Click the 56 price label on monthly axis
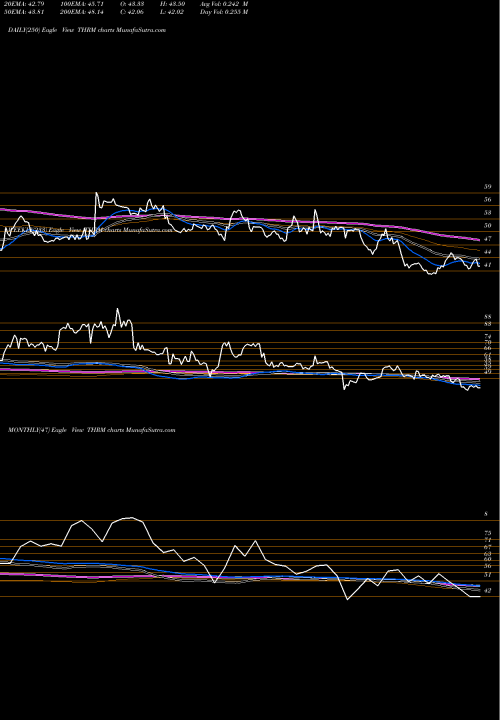The image size is (500, 720). (488, 566)
